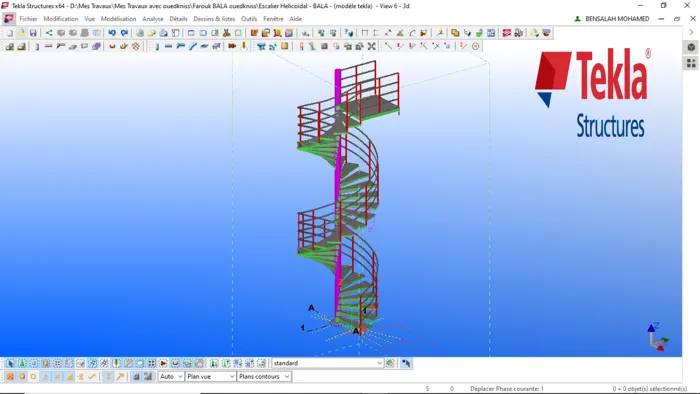Expand the Plan vue dropdown
The height and width of the screenshot is (394, 700).
click(x=211, y=377)
